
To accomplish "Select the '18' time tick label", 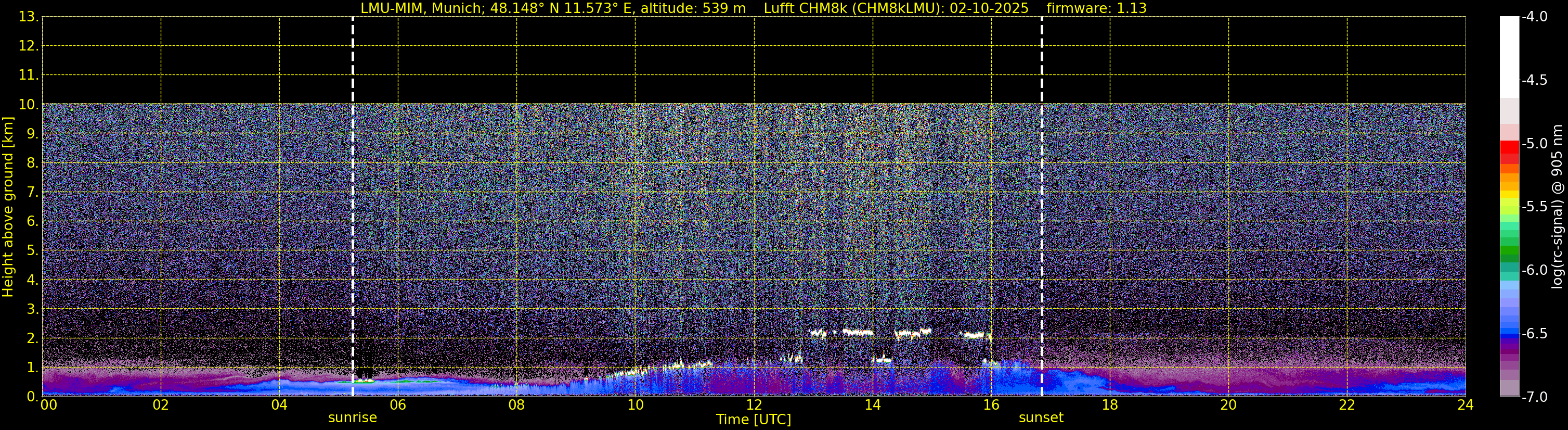I will point(1110,405).
